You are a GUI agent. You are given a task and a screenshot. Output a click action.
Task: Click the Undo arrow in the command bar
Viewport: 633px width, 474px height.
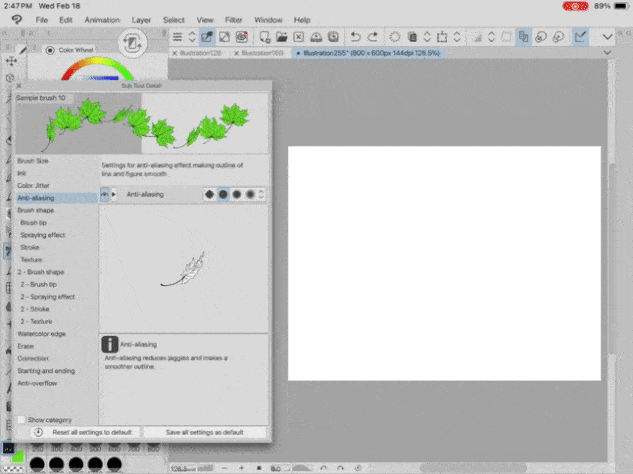tap(355, 37)
